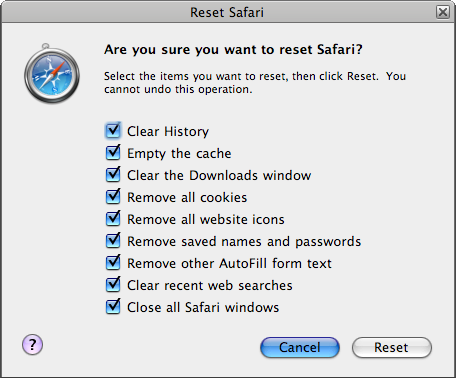
Task: Deselect Remove all website icons checkbox
Action: pyautogui.click(x=113, y=219)
